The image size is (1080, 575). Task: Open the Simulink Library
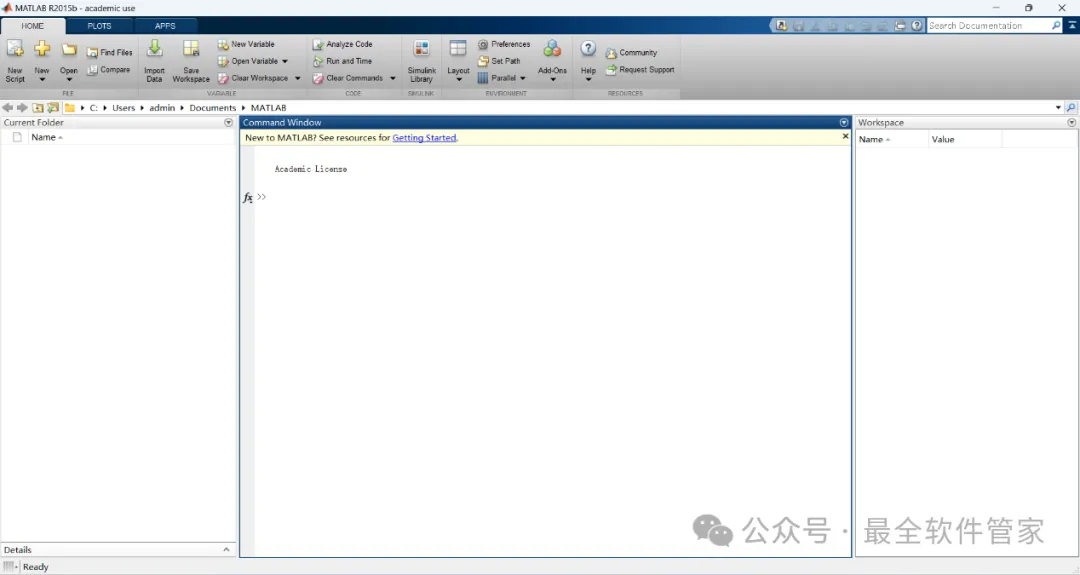[422, 61]
